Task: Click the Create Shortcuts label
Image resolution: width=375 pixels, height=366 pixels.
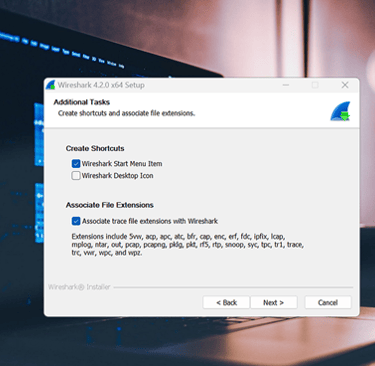Action: (95, 148)
